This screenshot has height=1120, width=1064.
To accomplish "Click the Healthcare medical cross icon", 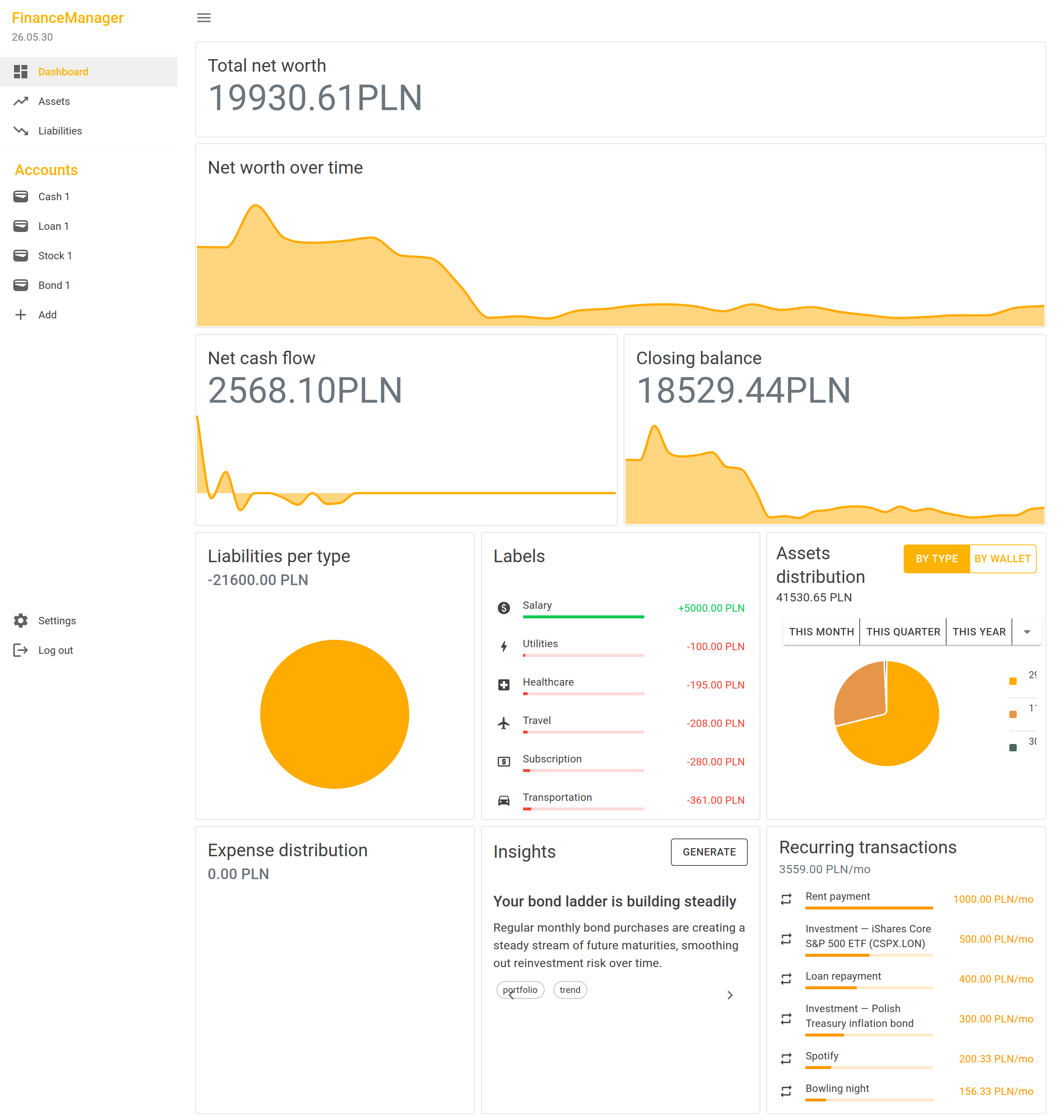I will [504, 684].
